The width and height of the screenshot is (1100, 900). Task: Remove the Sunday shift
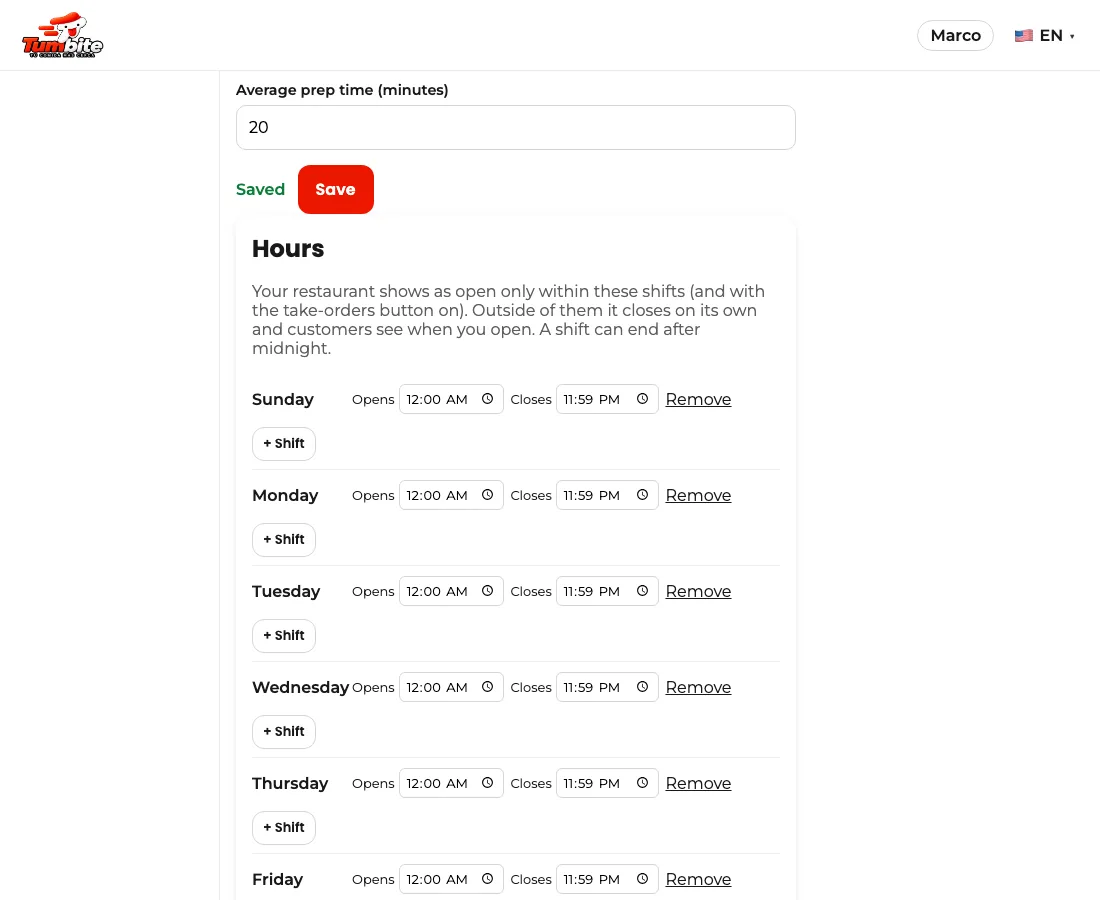[x=698, y=399]
